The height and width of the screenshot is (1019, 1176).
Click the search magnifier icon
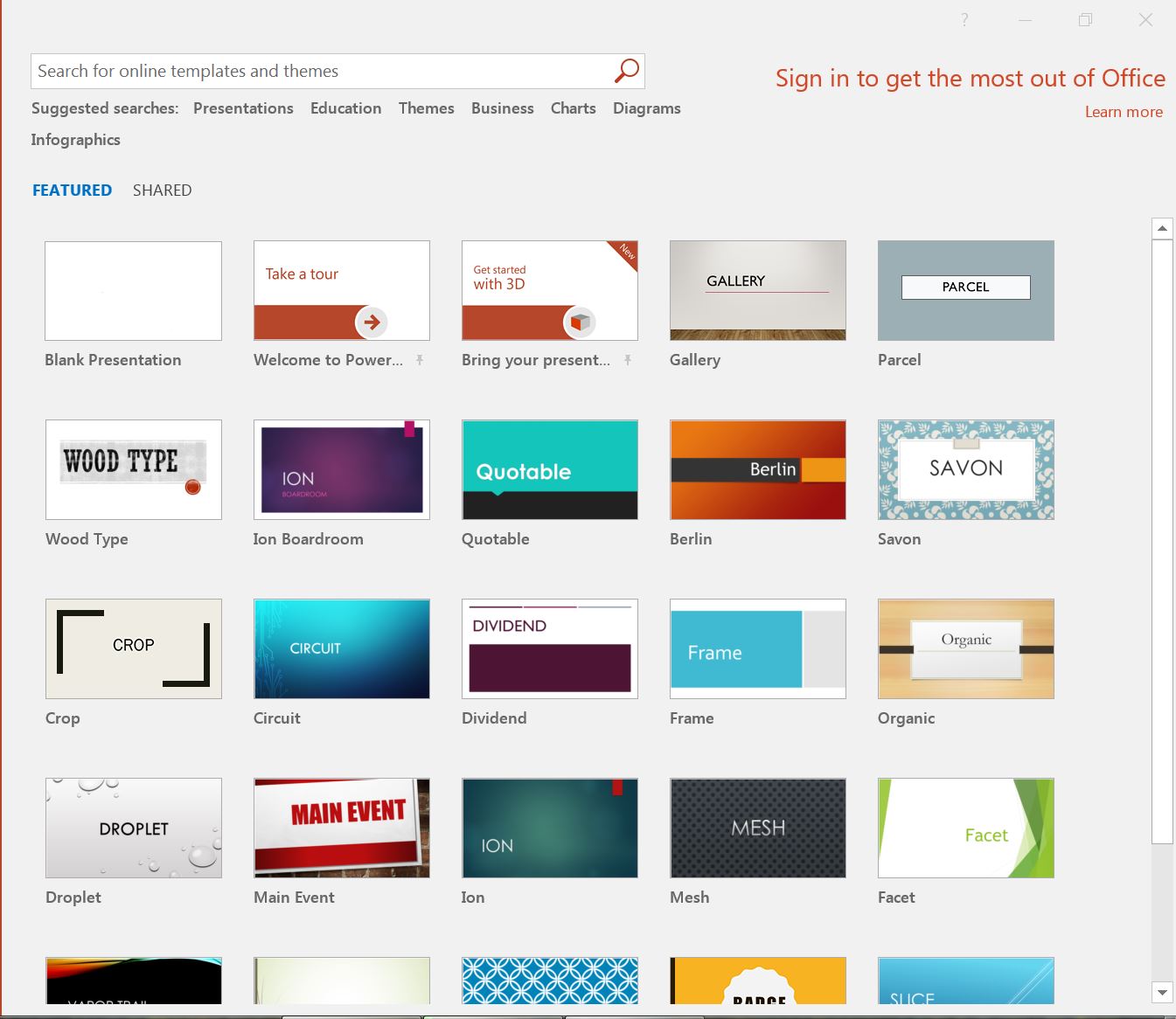[626, 71]
